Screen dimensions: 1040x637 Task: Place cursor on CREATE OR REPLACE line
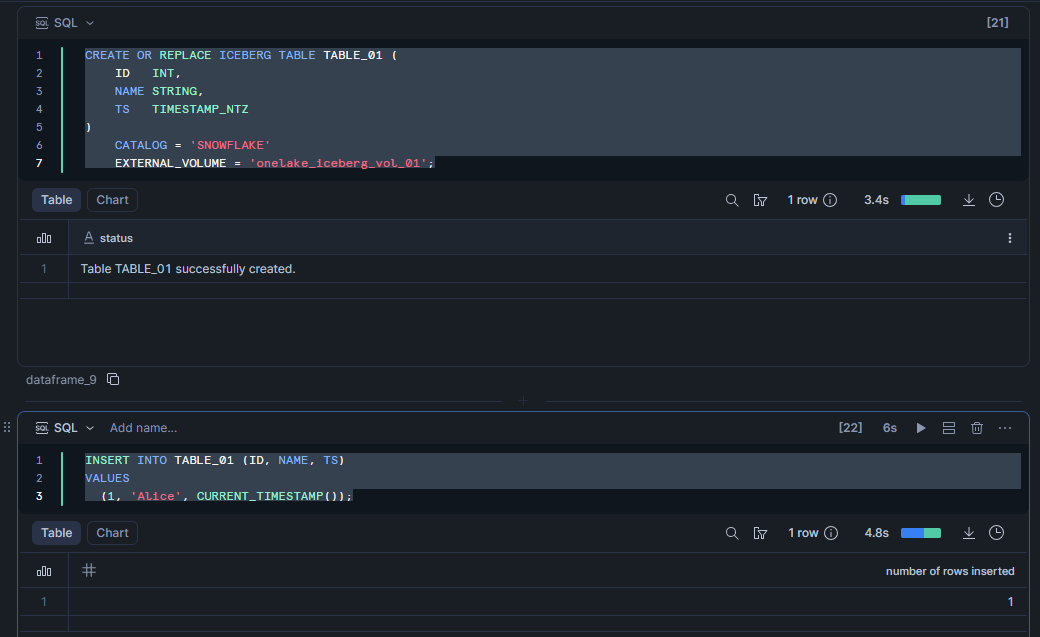[241, 55]
